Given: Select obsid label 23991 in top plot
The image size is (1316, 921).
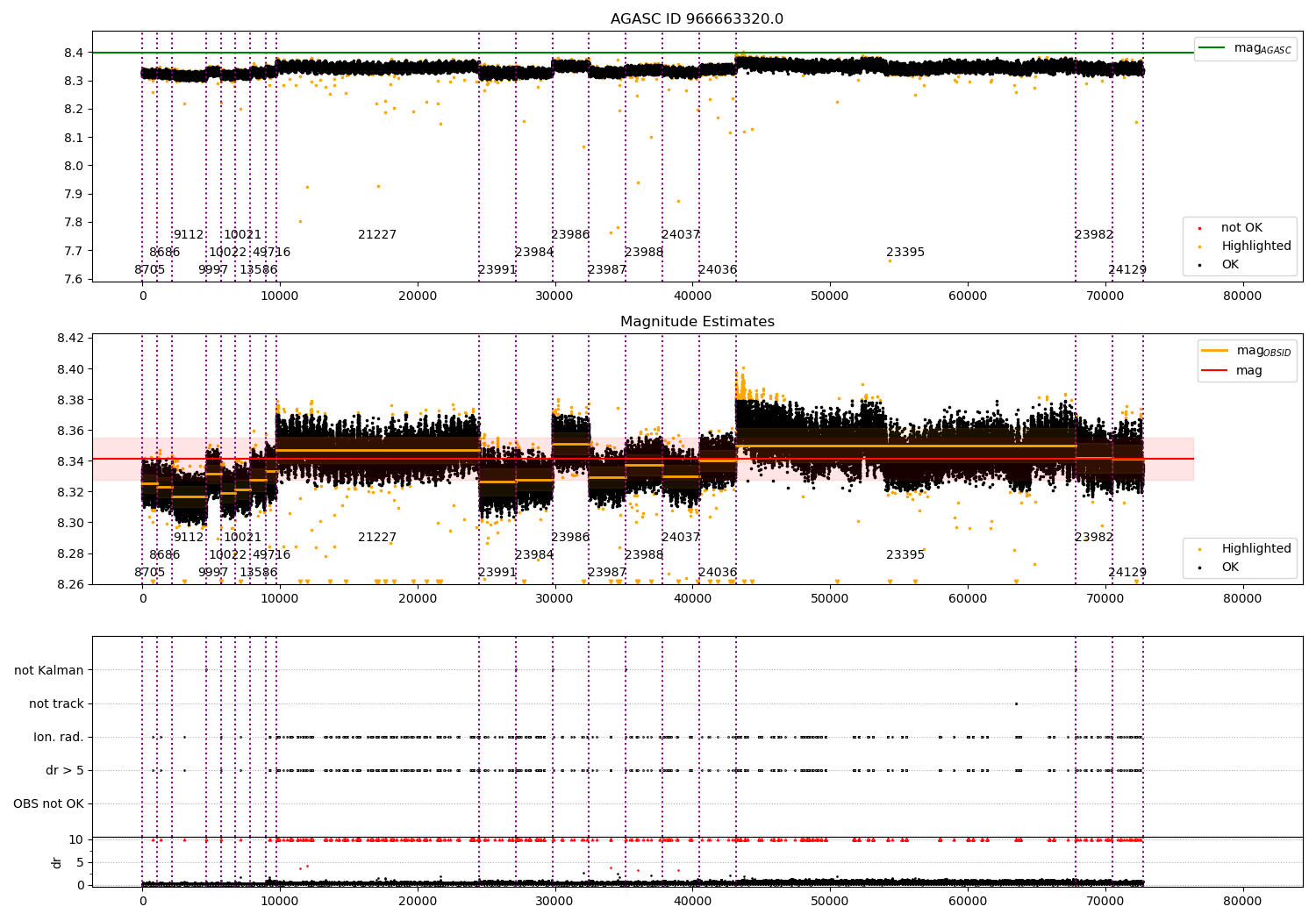Looking at the screenshot, I should (497, 270).
